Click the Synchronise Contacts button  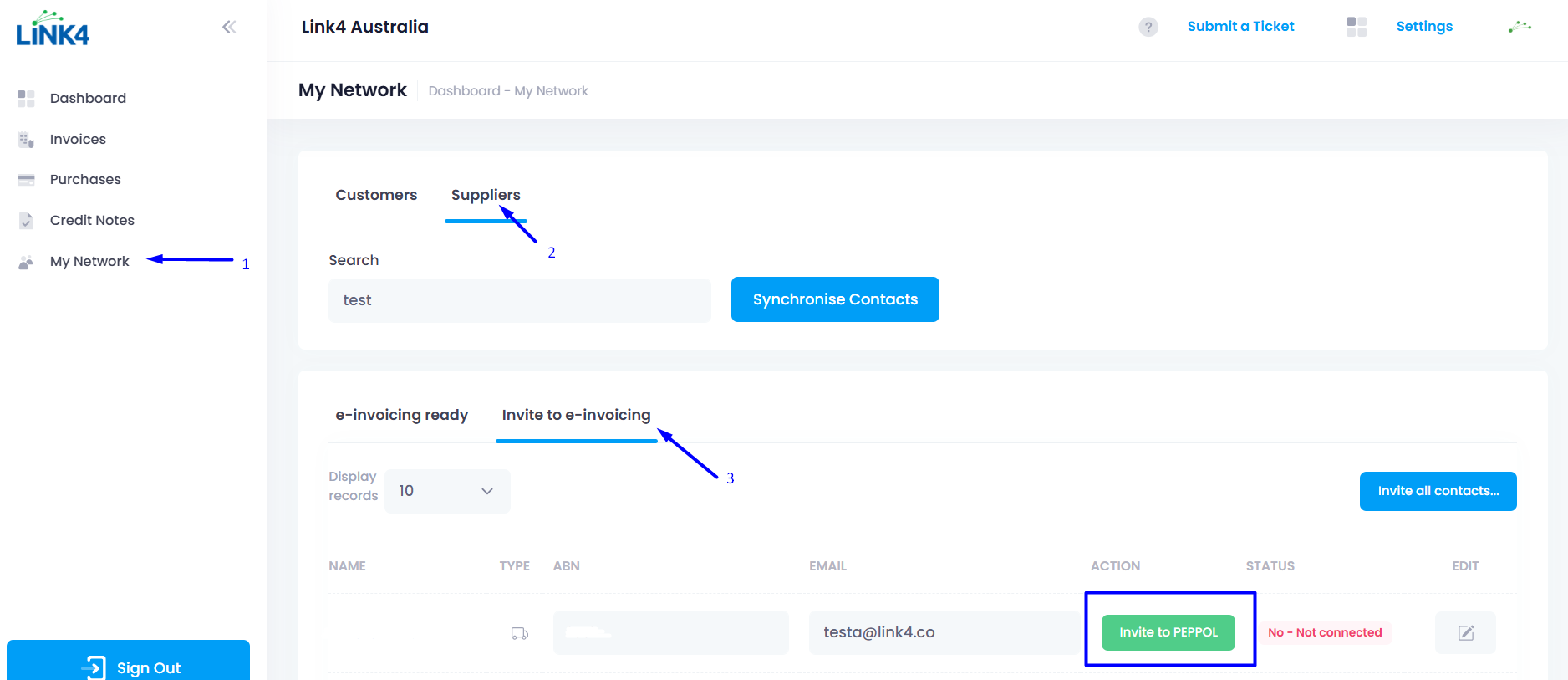[x=835, y=299]
